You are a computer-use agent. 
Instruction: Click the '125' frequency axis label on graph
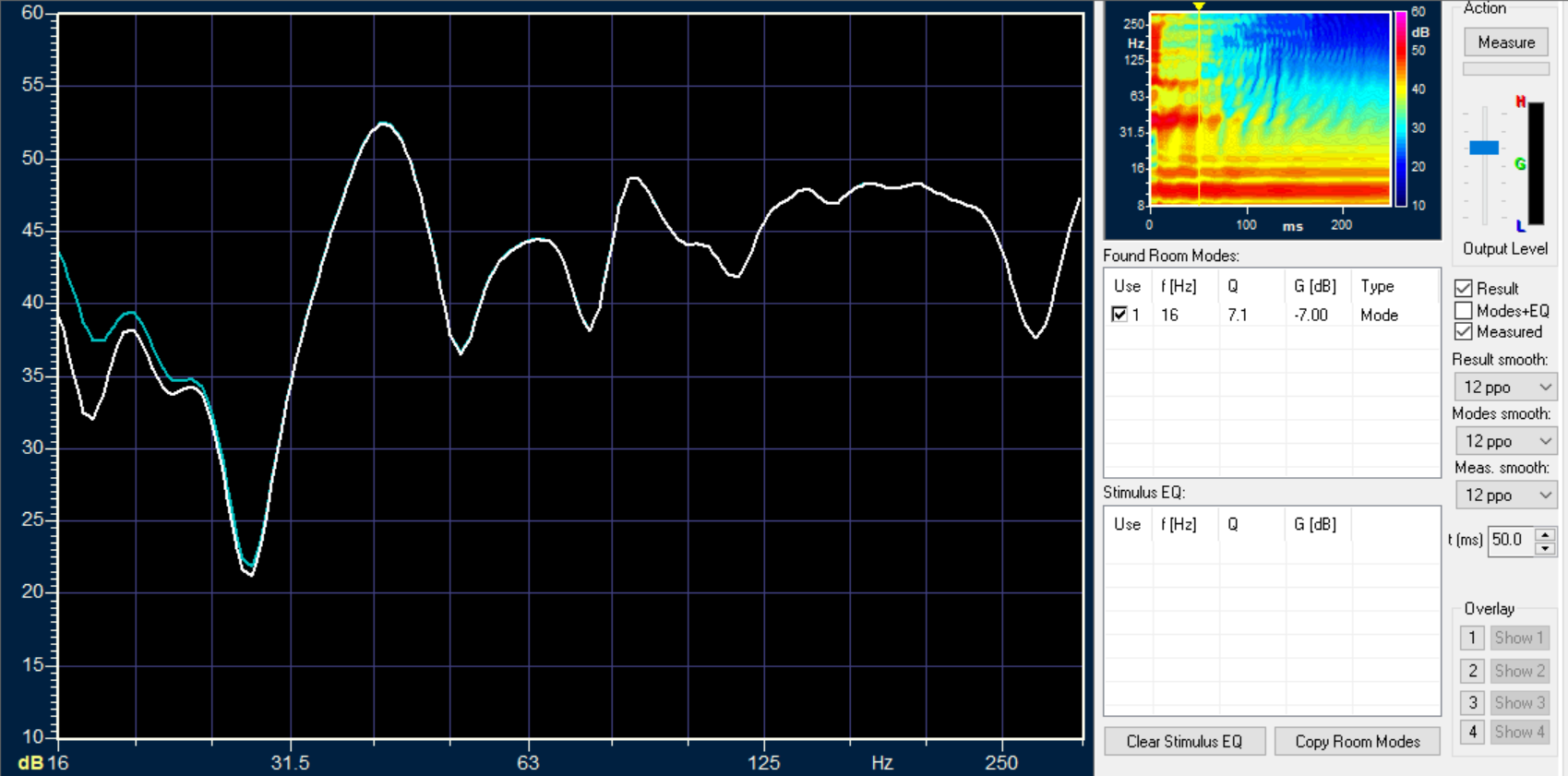(x=763, y=763)
